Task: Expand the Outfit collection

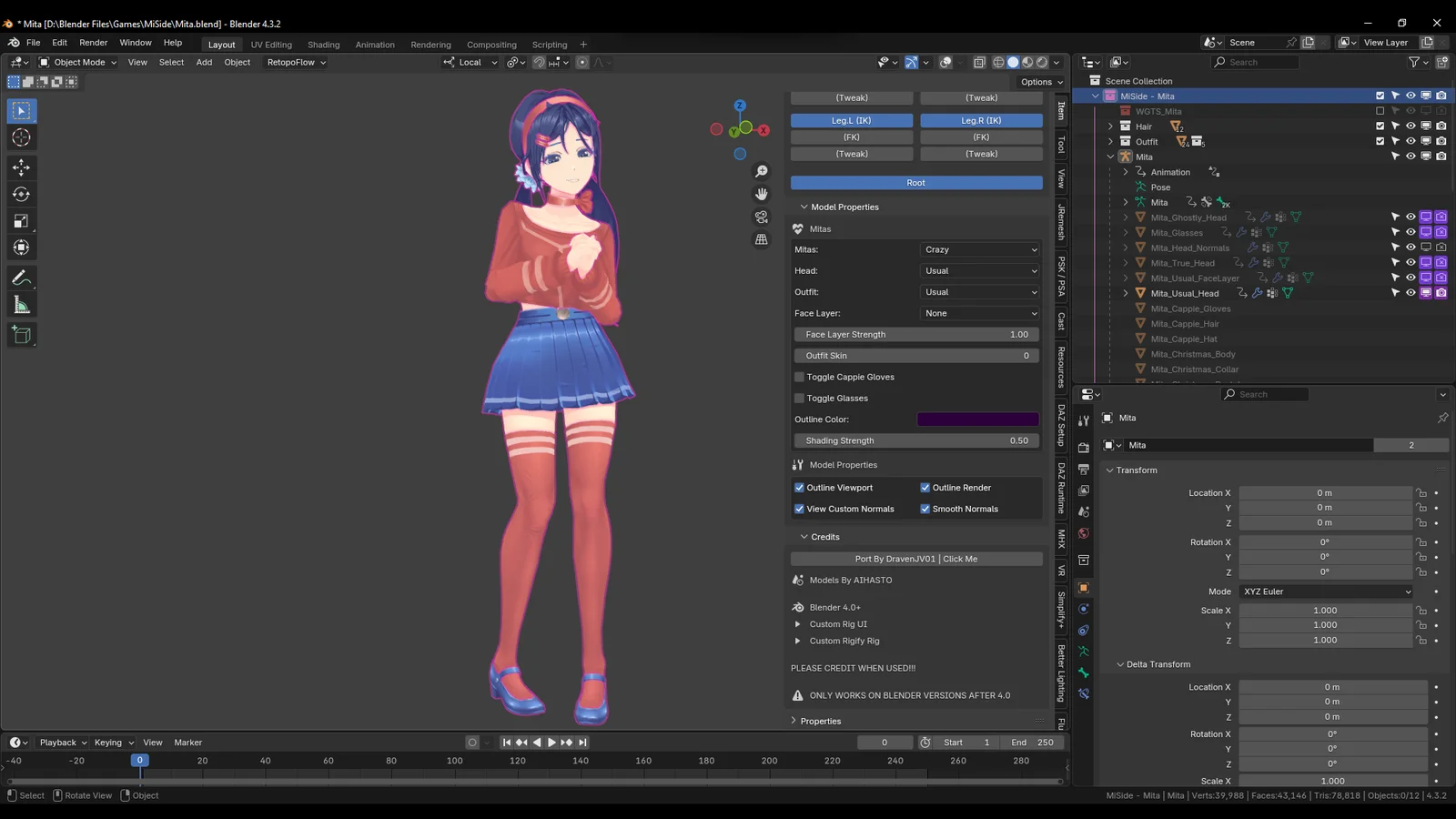Action: pos(1110,141)
